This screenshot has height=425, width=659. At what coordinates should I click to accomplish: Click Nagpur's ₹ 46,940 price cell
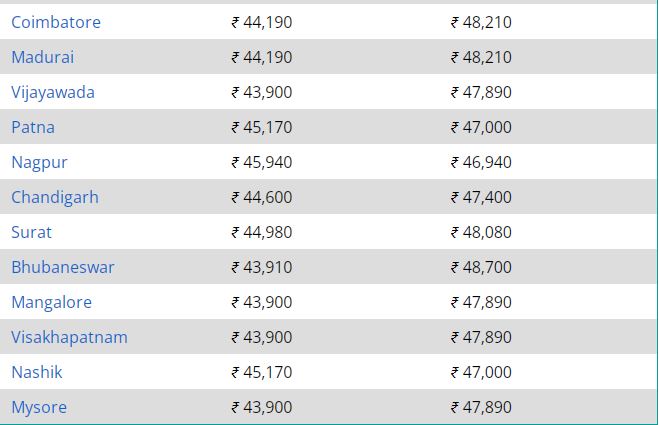click(481, 162)
